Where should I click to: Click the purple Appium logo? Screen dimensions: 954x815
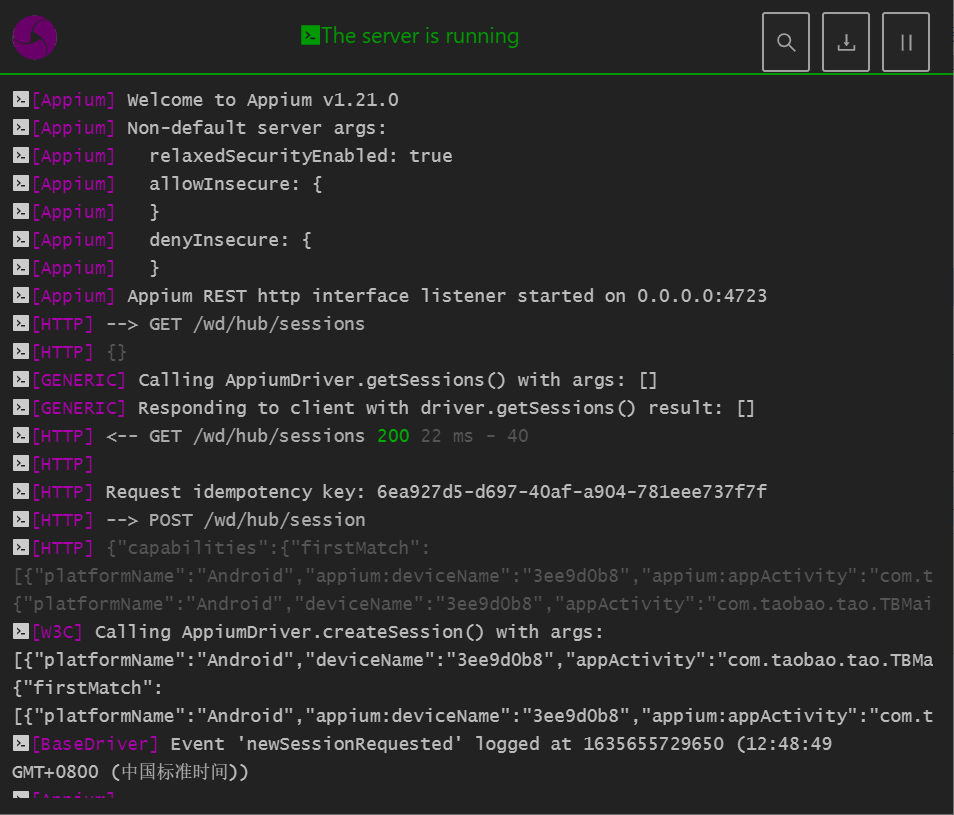click(x=34, y=38)
